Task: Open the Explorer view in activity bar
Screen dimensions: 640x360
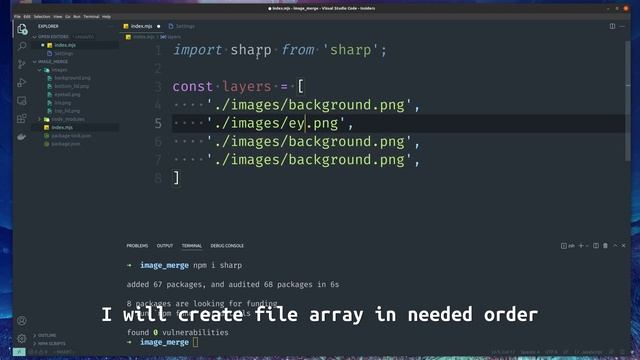Action: [x=22, y=29]
